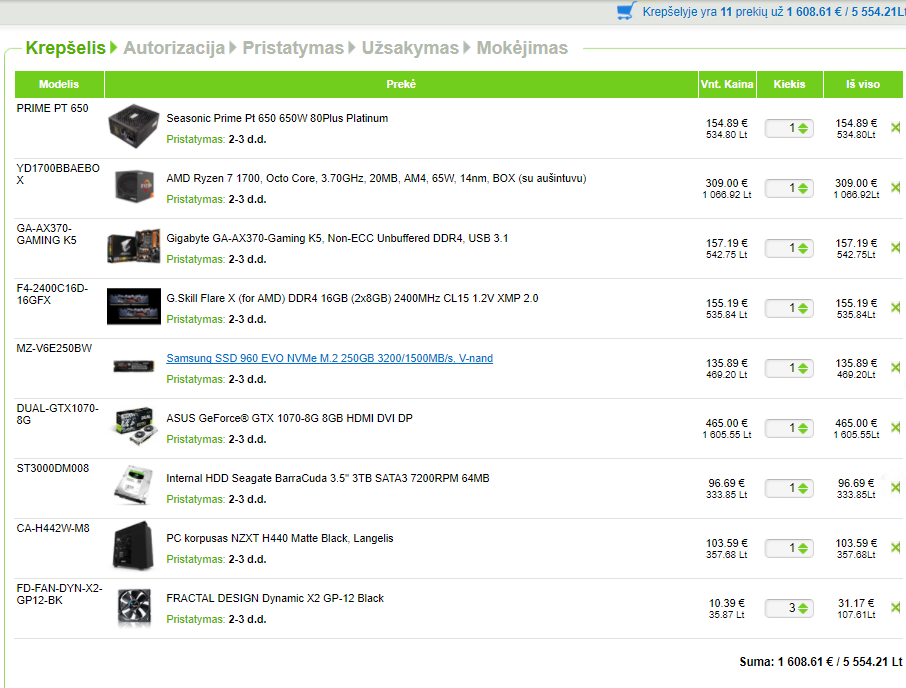This screenshot has width=906, height=688.
Task: Open Internal HDD Seagate BarraCuda product name
Action: pyautogui.click(x=328, y=478)
